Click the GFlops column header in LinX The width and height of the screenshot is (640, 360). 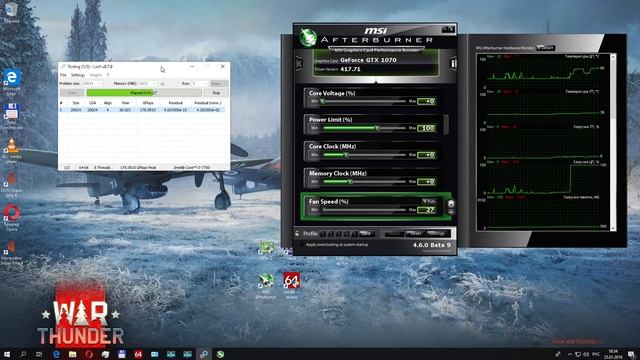[148, 103]
